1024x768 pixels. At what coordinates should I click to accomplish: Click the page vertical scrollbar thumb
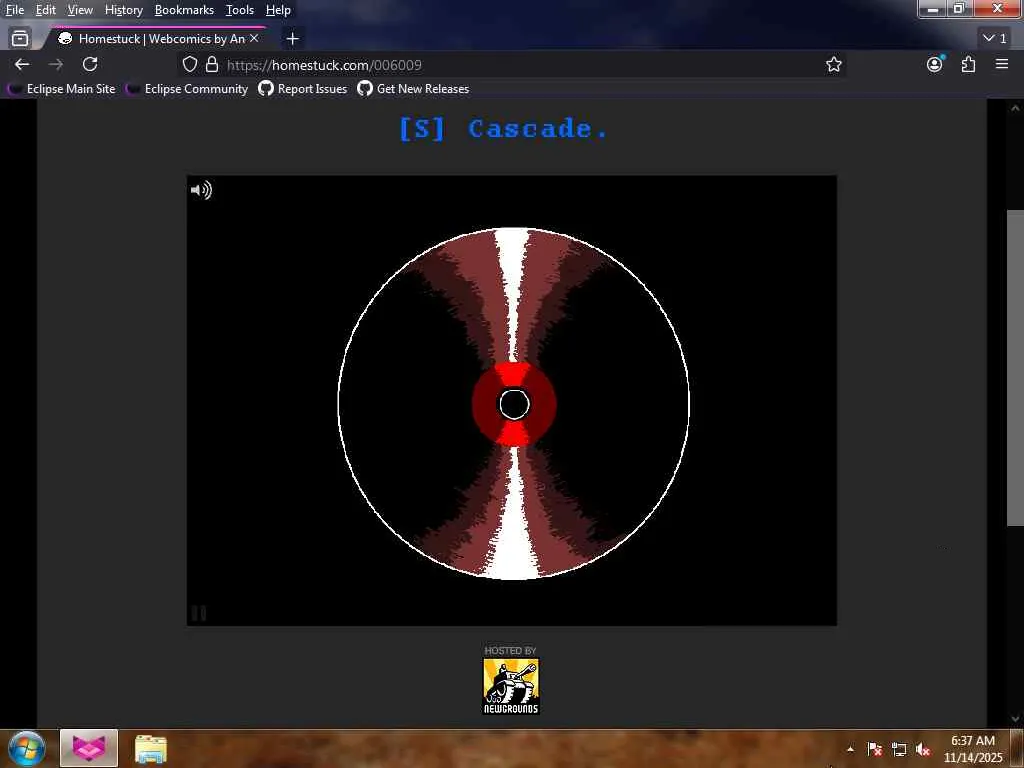point(1015,367)
